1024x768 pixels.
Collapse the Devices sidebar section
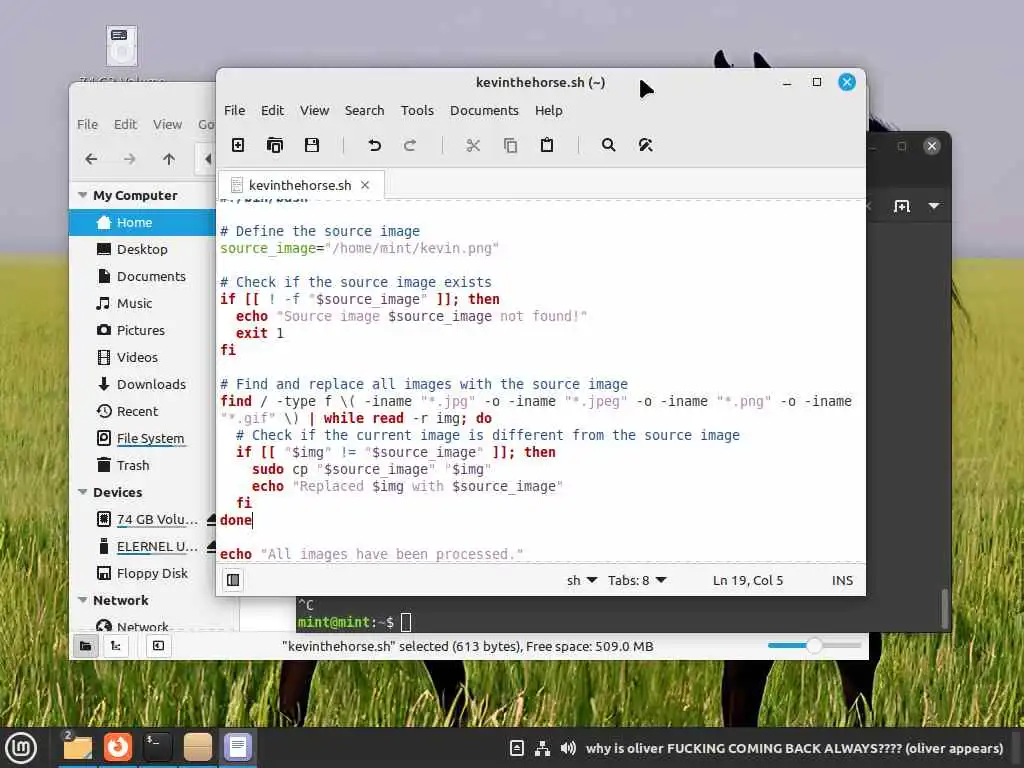82,492
